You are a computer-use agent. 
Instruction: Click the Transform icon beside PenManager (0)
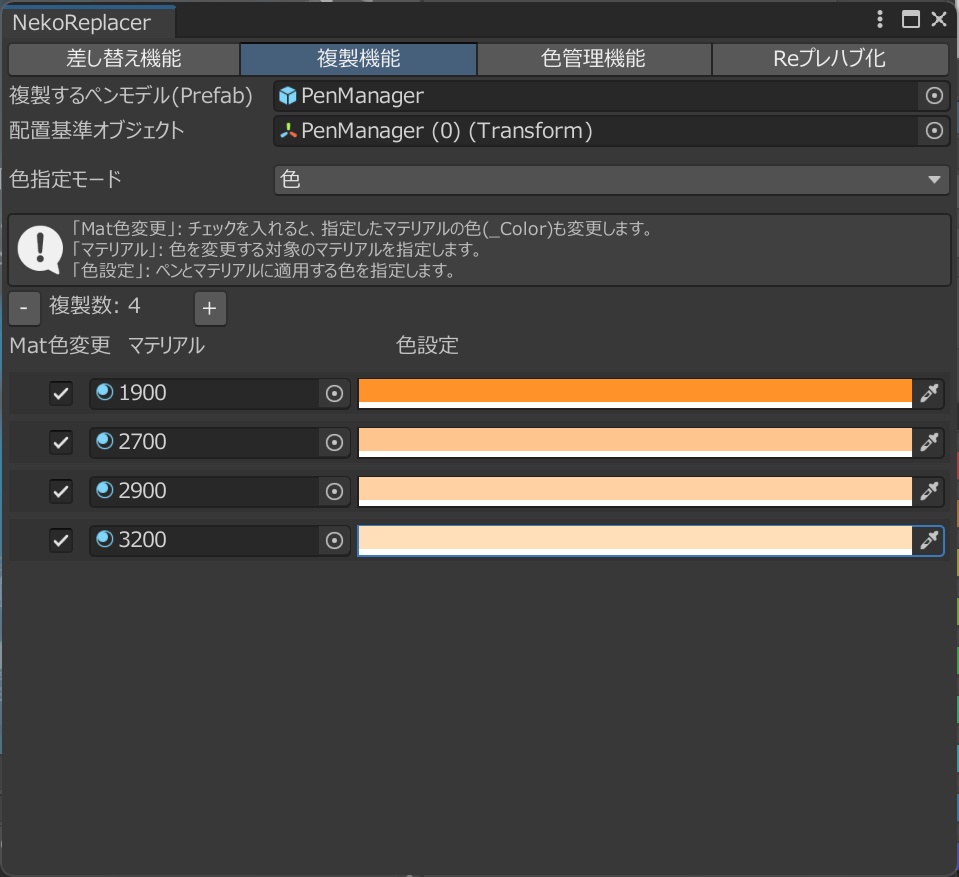tap(287, 131)
